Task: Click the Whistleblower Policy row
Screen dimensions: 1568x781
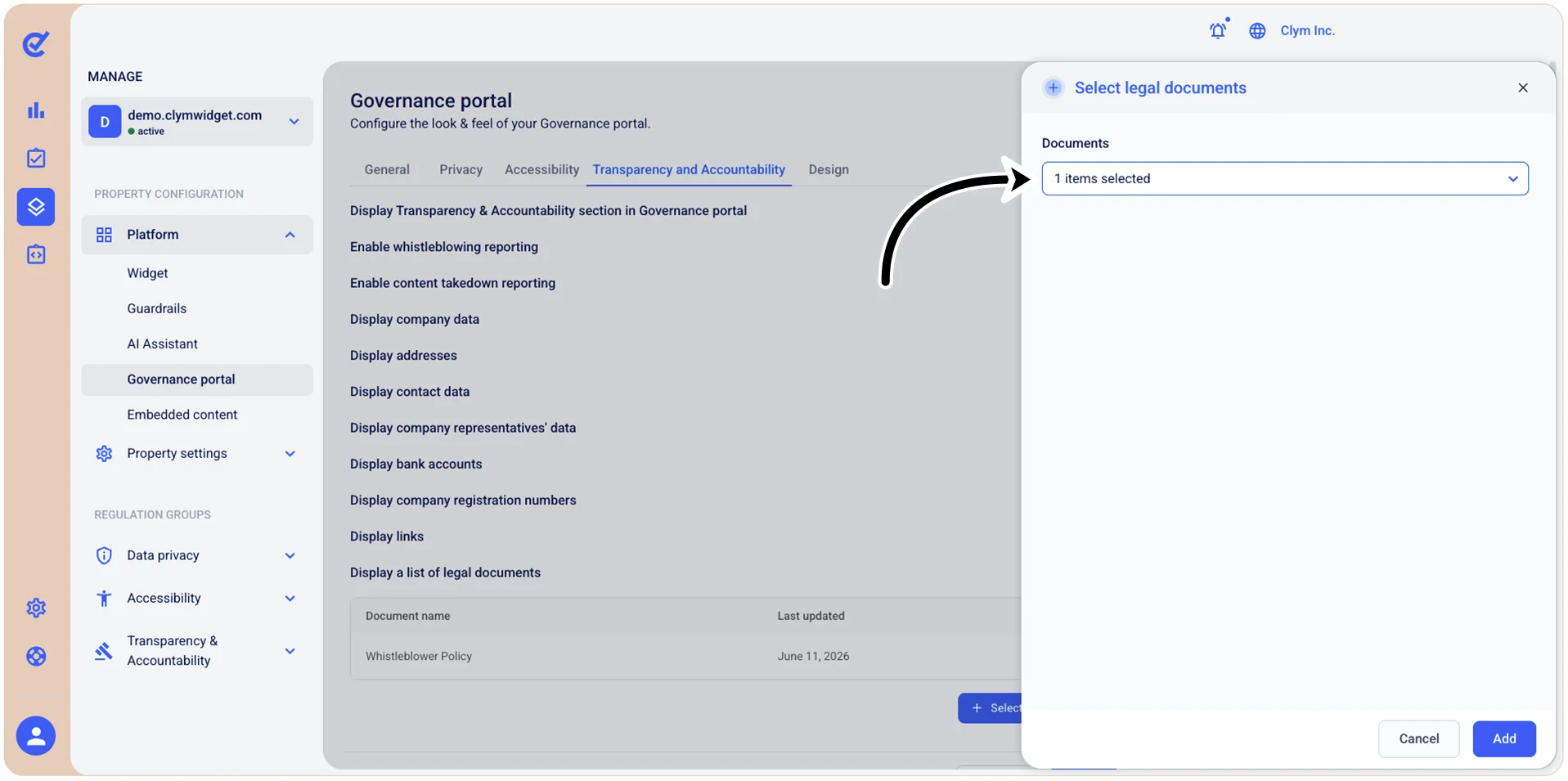Action: tap(685, 656)
